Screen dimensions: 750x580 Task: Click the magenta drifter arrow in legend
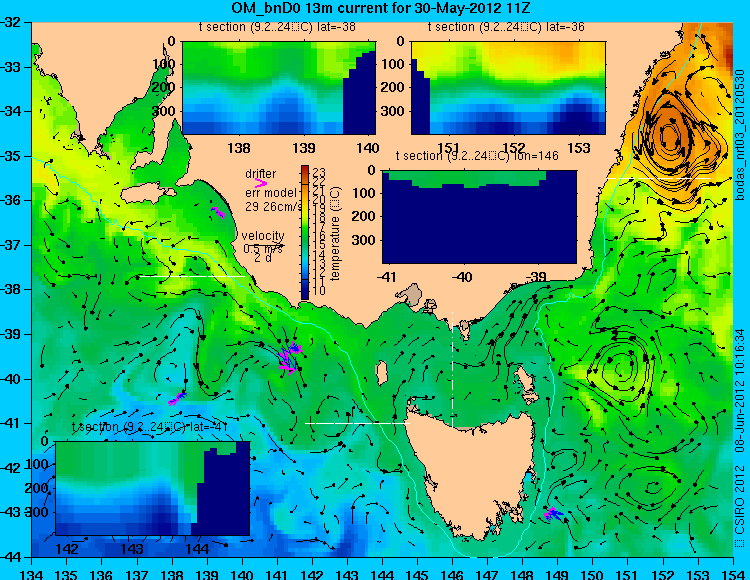[260, 183]
